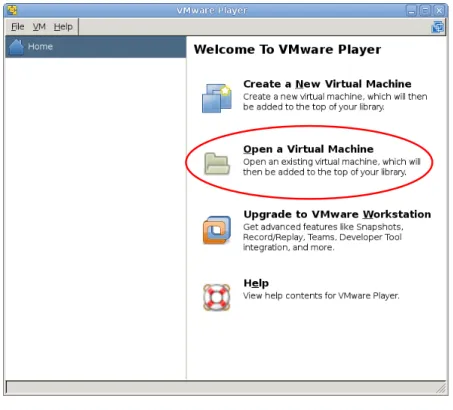
Task: Open the VM menu
Action: [39, 27]
